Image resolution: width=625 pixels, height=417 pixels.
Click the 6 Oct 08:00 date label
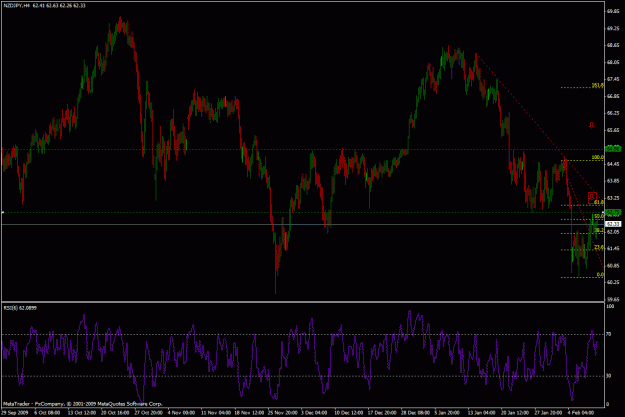[47, 413]
